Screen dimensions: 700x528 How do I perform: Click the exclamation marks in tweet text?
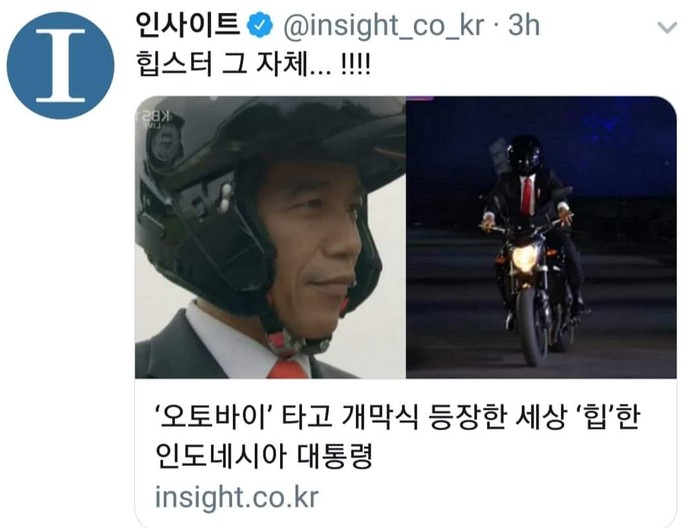coord(355,64)
